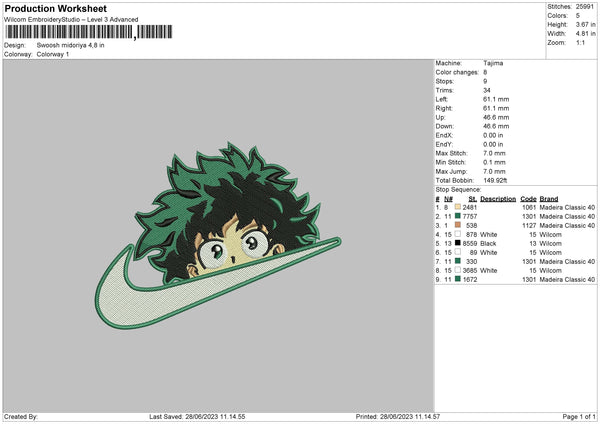
Task: Click the Min Stitch value "0.1 mm"
Action: click(494, 162)
